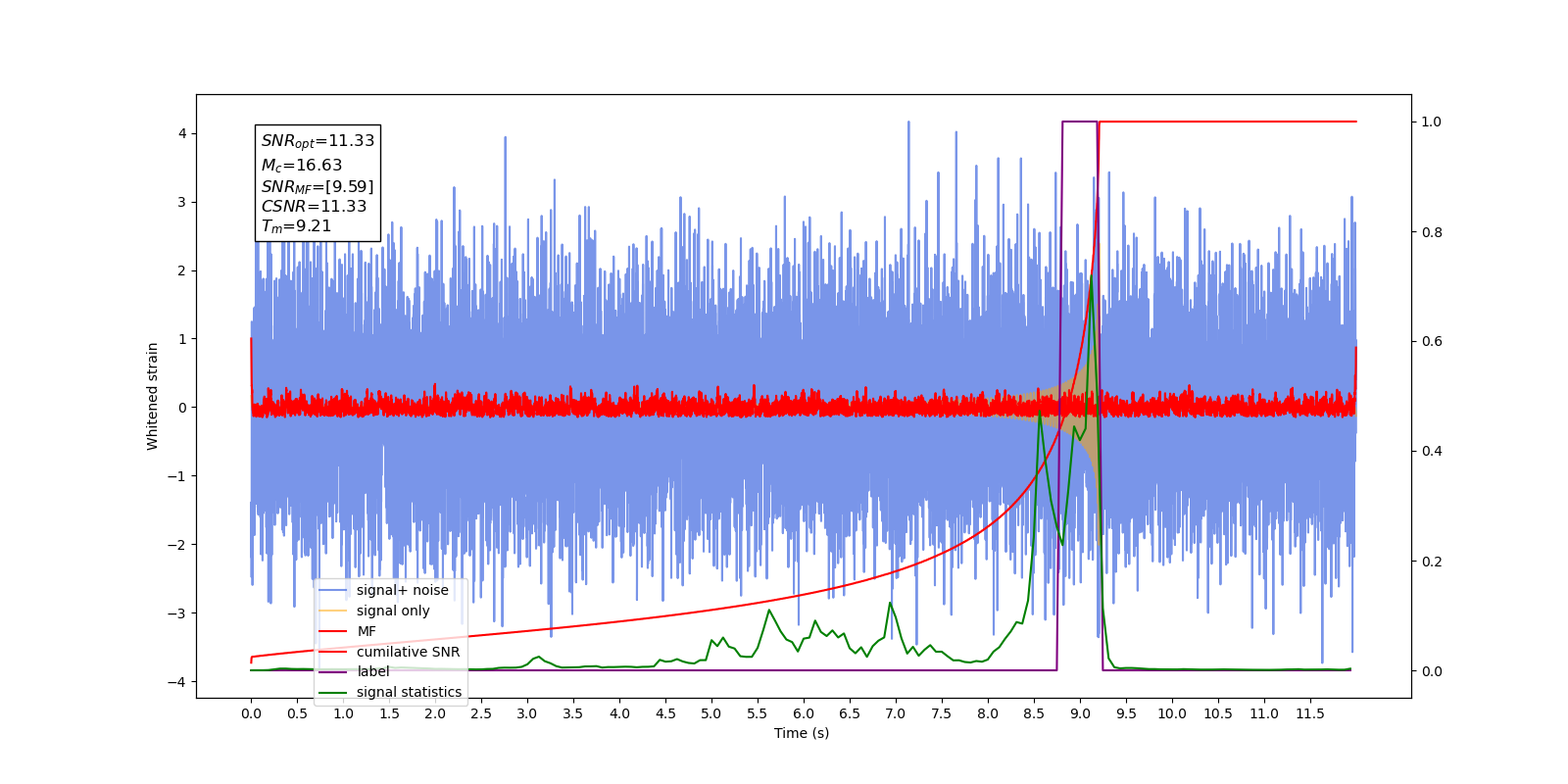Click the 11.0 tick on the time axis
This screenshot has width=1568, height=784.
pos(1264,713)
